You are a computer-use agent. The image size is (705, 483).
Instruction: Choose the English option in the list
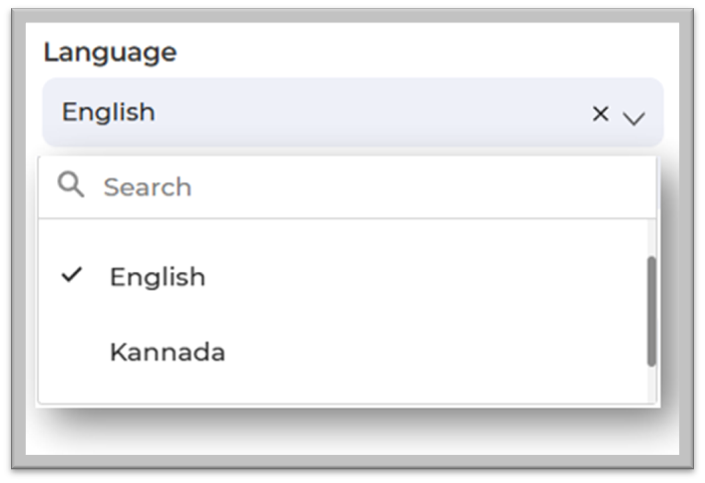[x=157, y=277]
